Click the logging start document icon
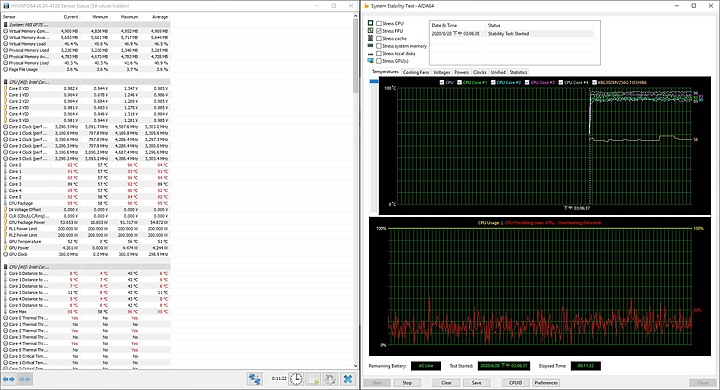 pyautogui.click(x=313, y=379)
